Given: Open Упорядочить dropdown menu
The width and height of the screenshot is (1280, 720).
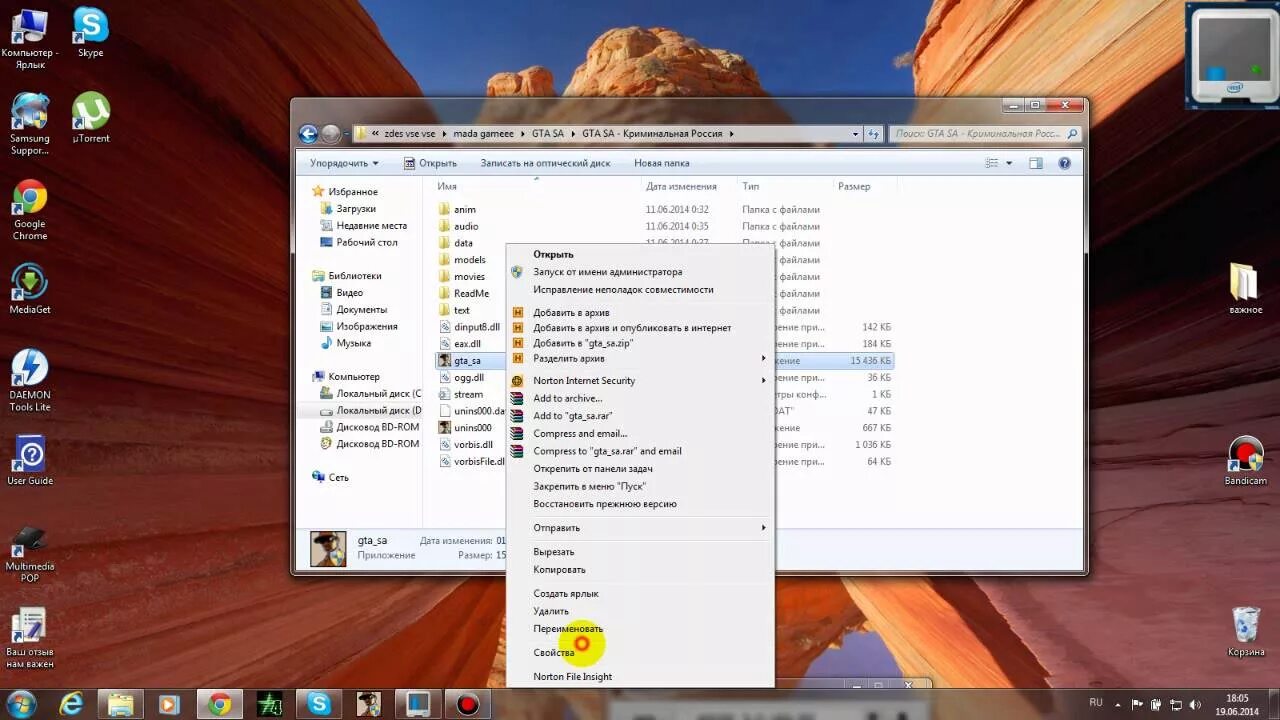Looking at the screenshot, I should [x=344, y=163].
